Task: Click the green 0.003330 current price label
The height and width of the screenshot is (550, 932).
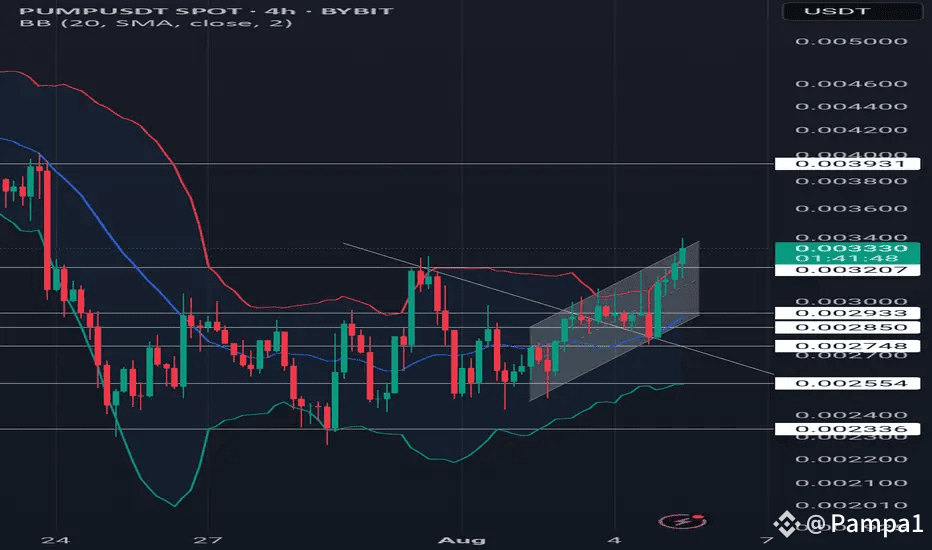Action: coord(849,248)
